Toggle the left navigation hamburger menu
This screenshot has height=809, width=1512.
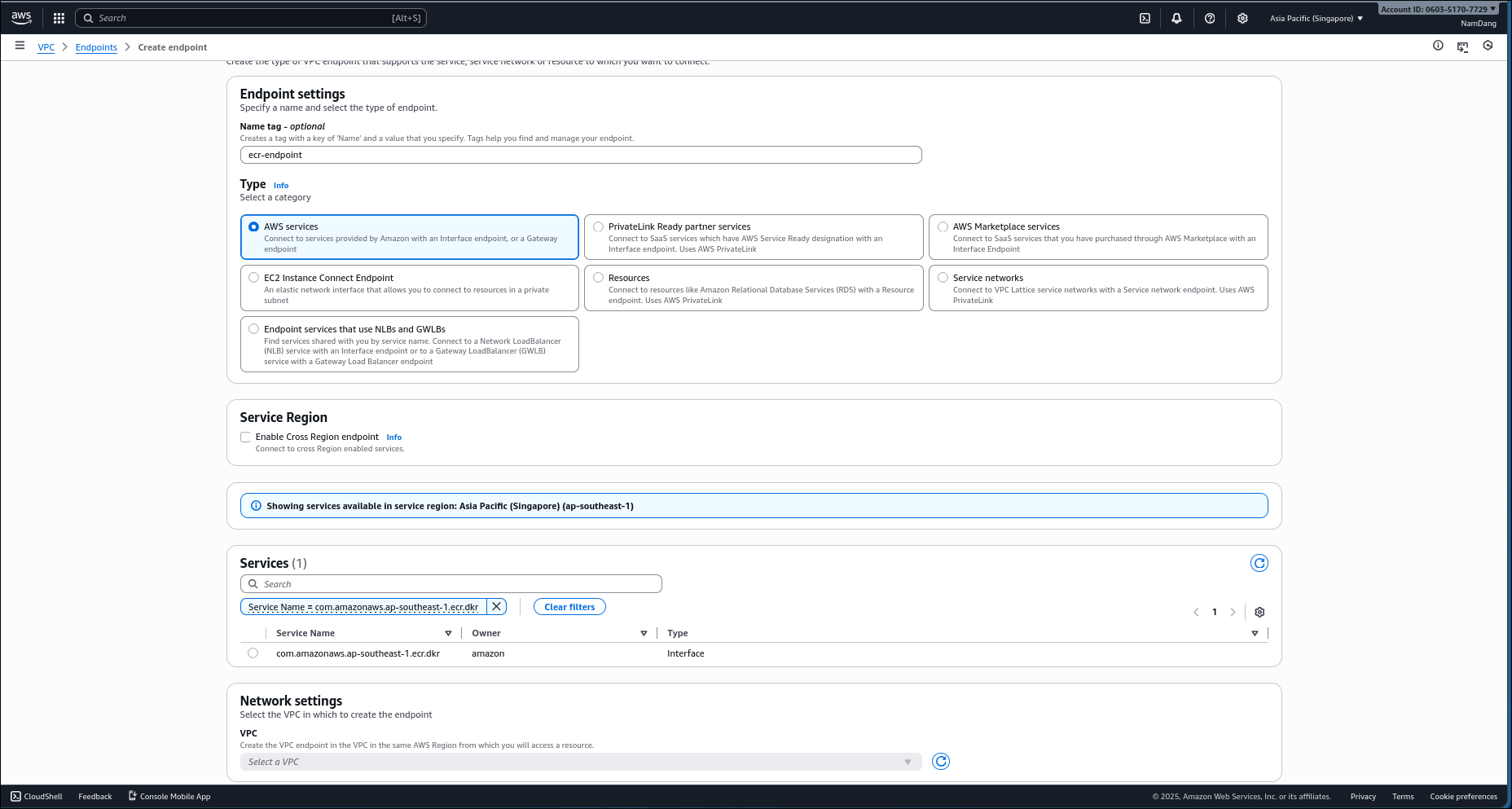coord(20,46)
